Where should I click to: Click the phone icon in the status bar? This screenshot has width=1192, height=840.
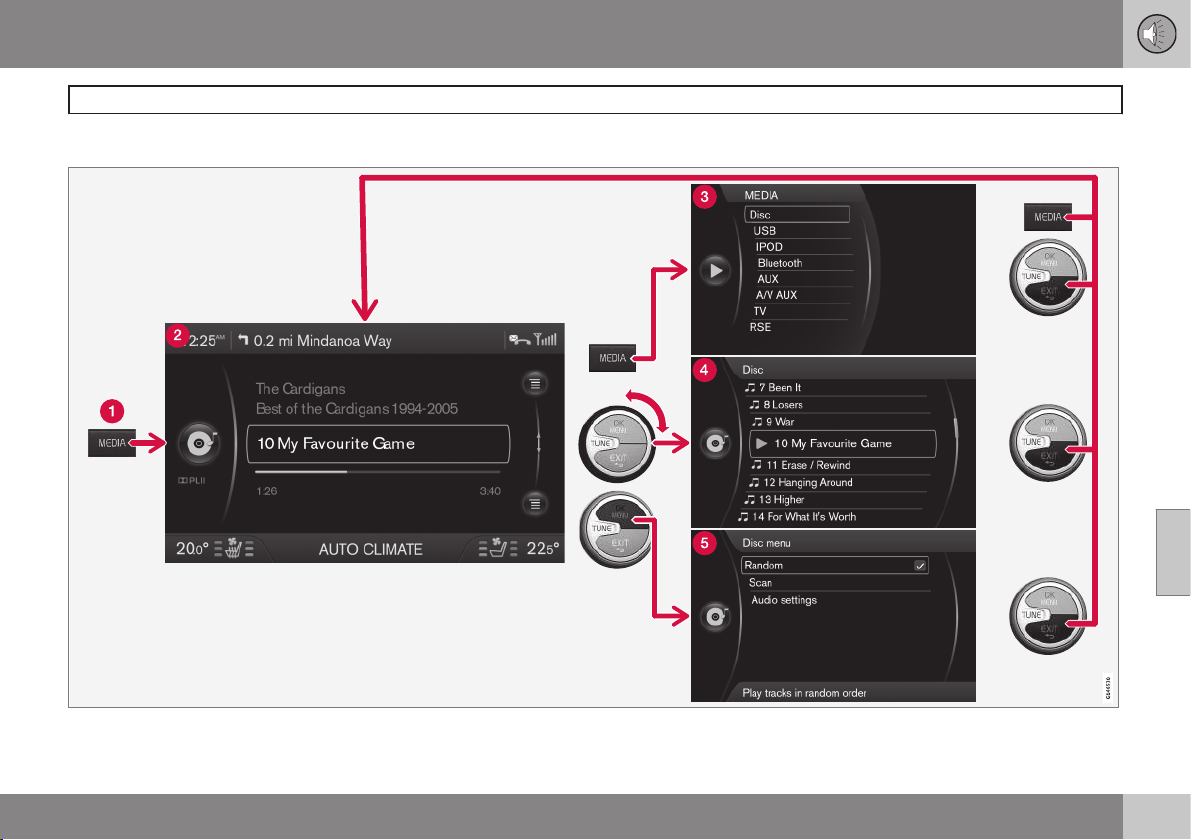(519, 340)
